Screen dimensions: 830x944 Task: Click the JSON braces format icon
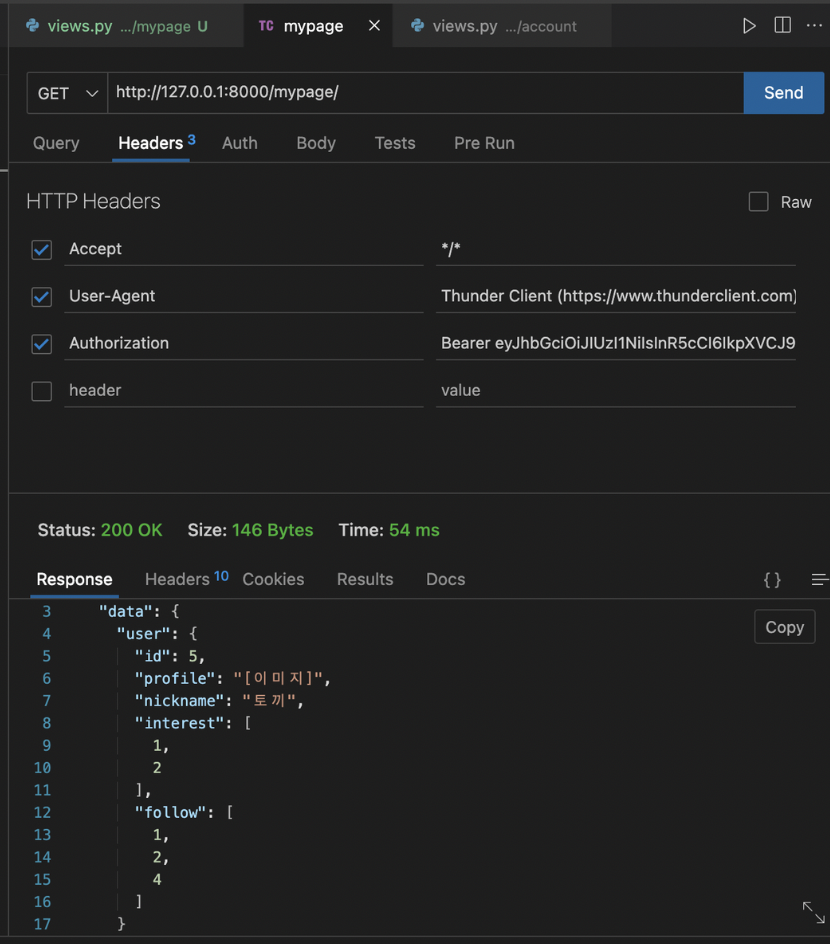click(x=772, y=580)
